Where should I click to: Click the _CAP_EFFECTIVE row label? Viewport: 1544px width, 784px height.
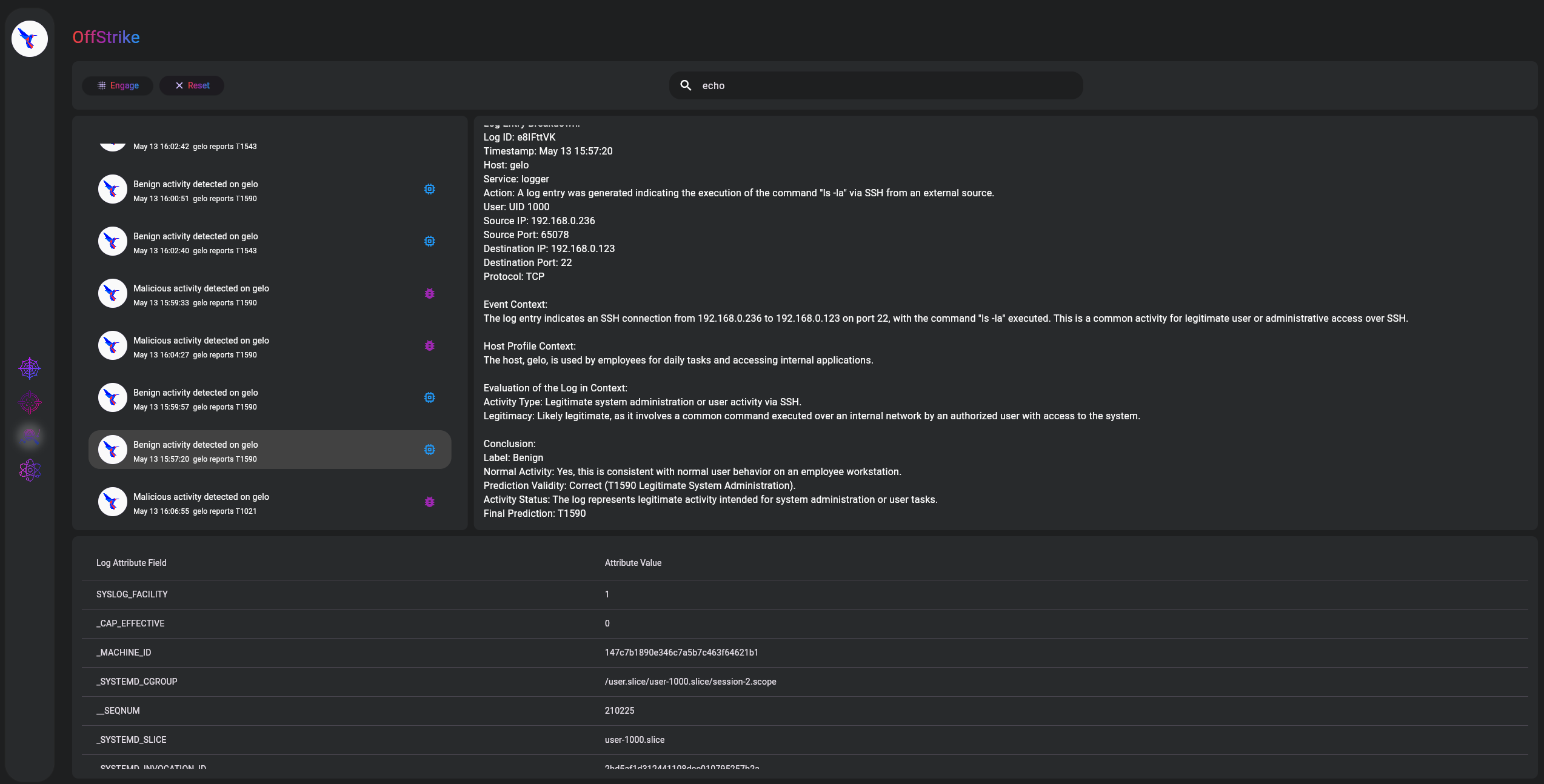pyautogui.click(x=130, y=623)
